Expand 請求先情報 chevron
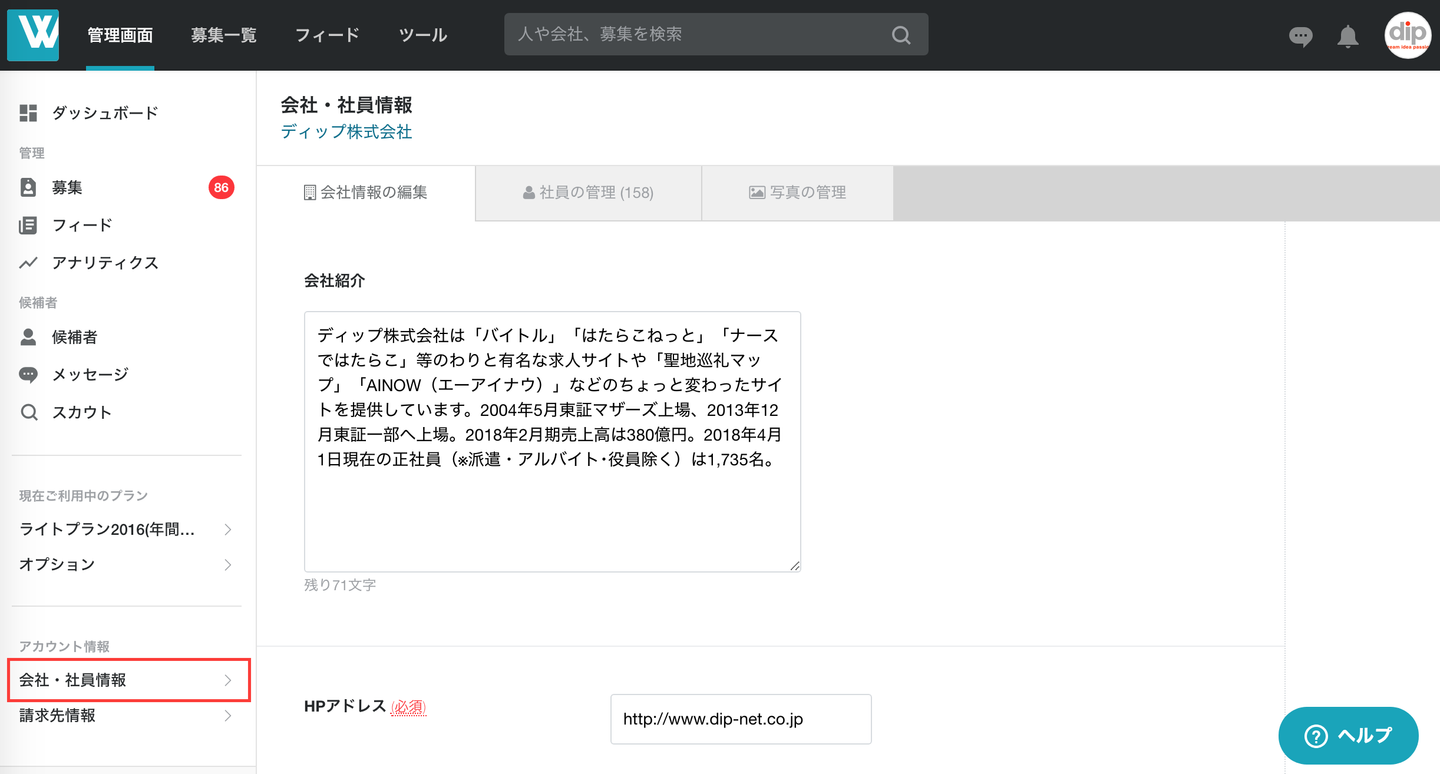Image resolution: width=1440 pixels, height=774 pixels. [228, 716]
